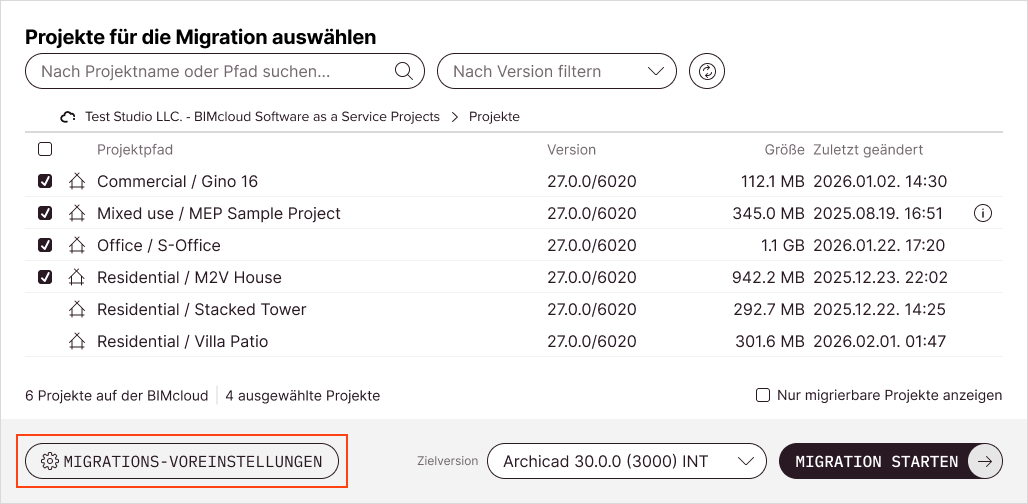This screenshot has height=504, width=1028.
Task: Click the house icon beside Office / S-Office
Action: coord(77,245)
